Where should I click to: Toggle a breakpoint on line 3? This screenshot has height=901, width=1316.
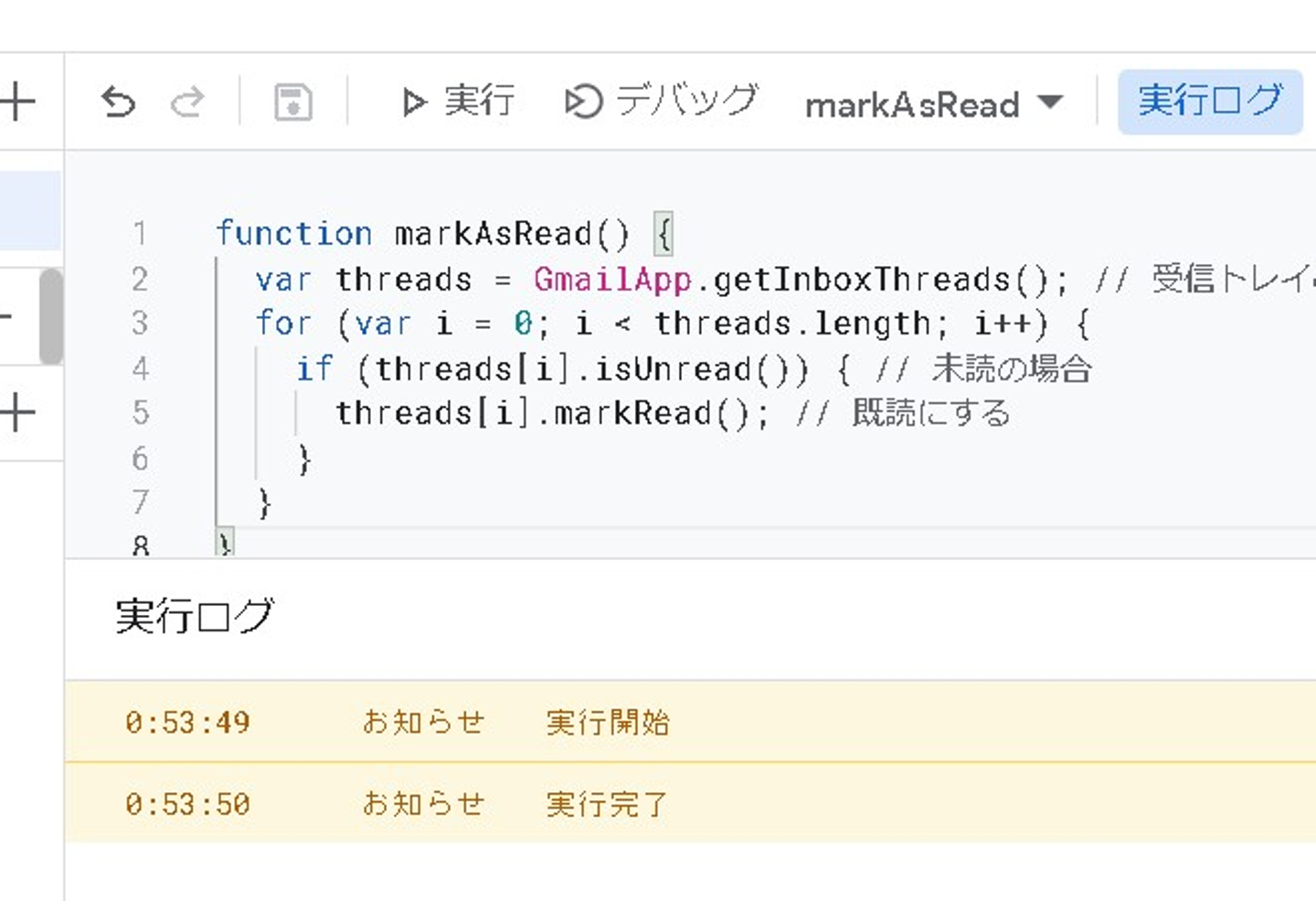point(140,323)
